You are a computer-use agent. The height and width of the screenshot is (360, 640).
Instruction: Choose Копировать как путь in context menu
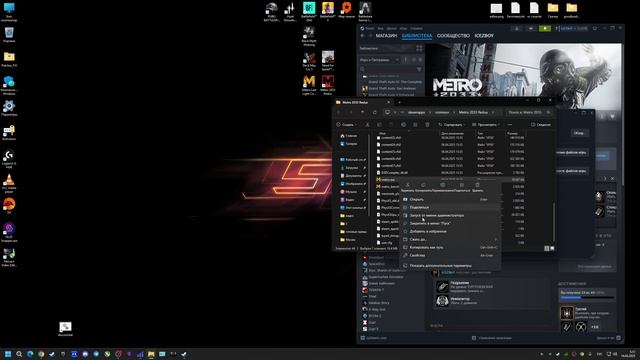click(450, 247)
